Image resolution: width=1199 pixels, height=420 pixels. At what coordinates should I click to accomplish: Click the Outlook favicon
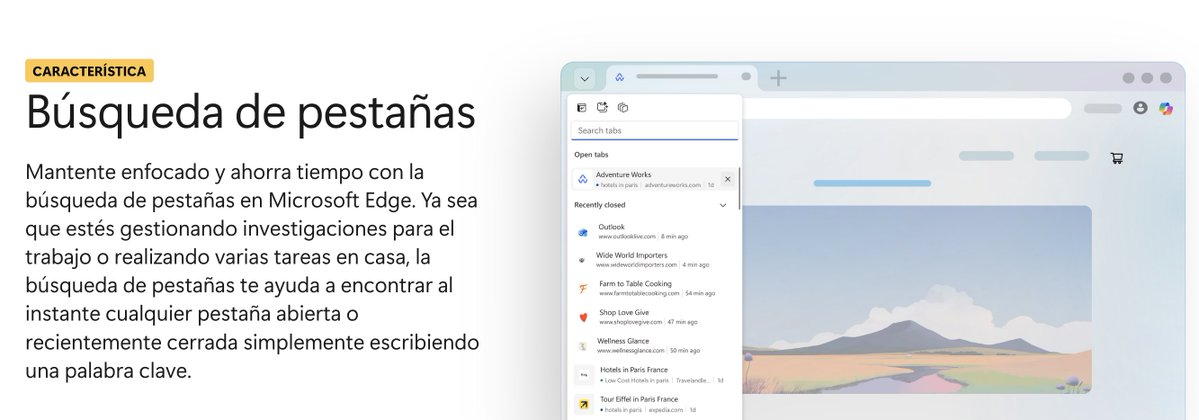(x=583, y=232)
